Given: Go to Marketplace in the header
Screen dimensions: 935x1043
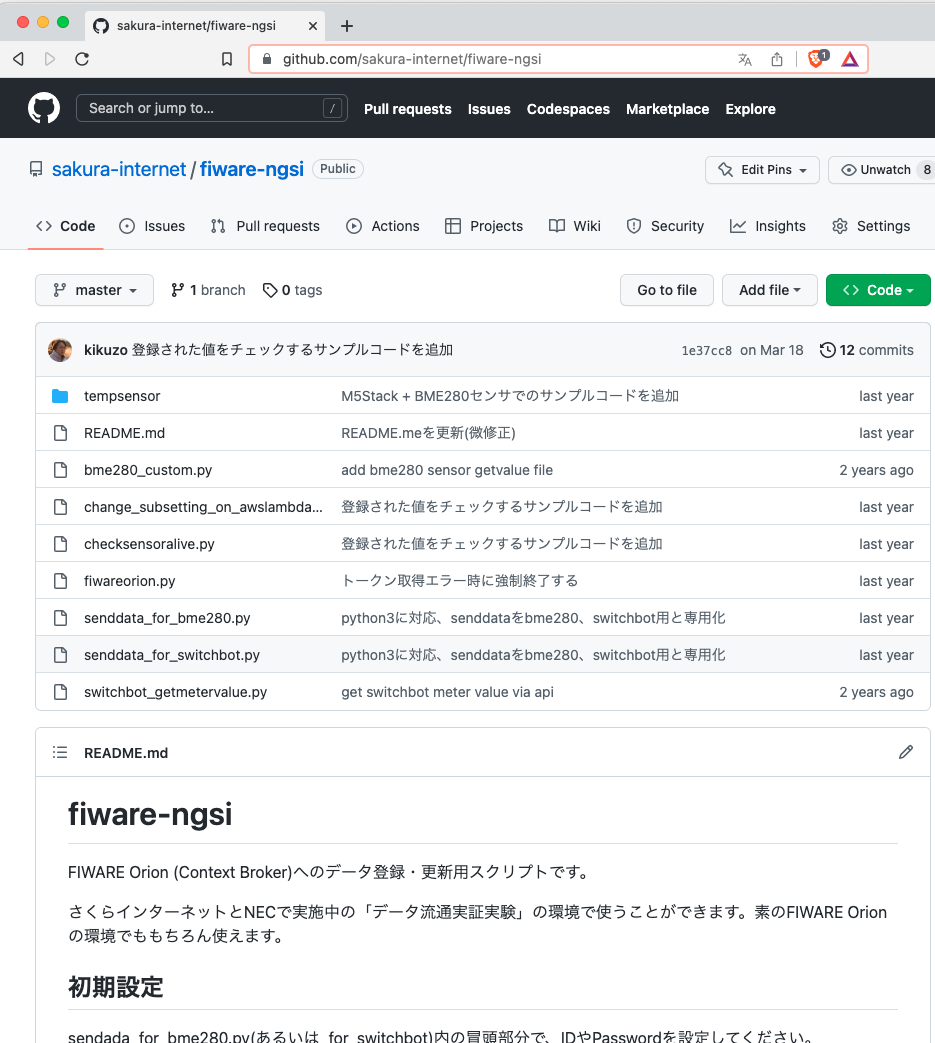Looking at the screenshot, I should click(667, 109).
